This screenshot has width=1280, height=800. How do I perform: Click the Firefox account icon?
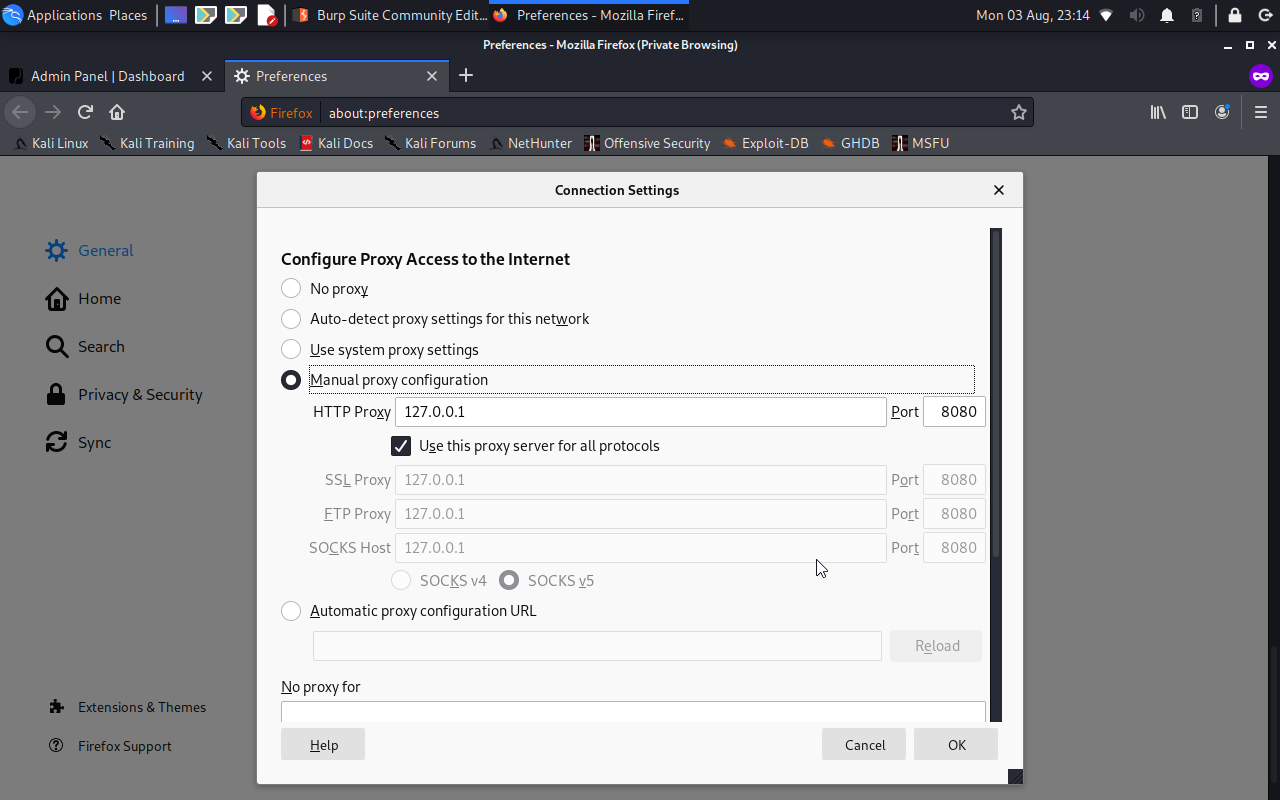[1222, 112]
